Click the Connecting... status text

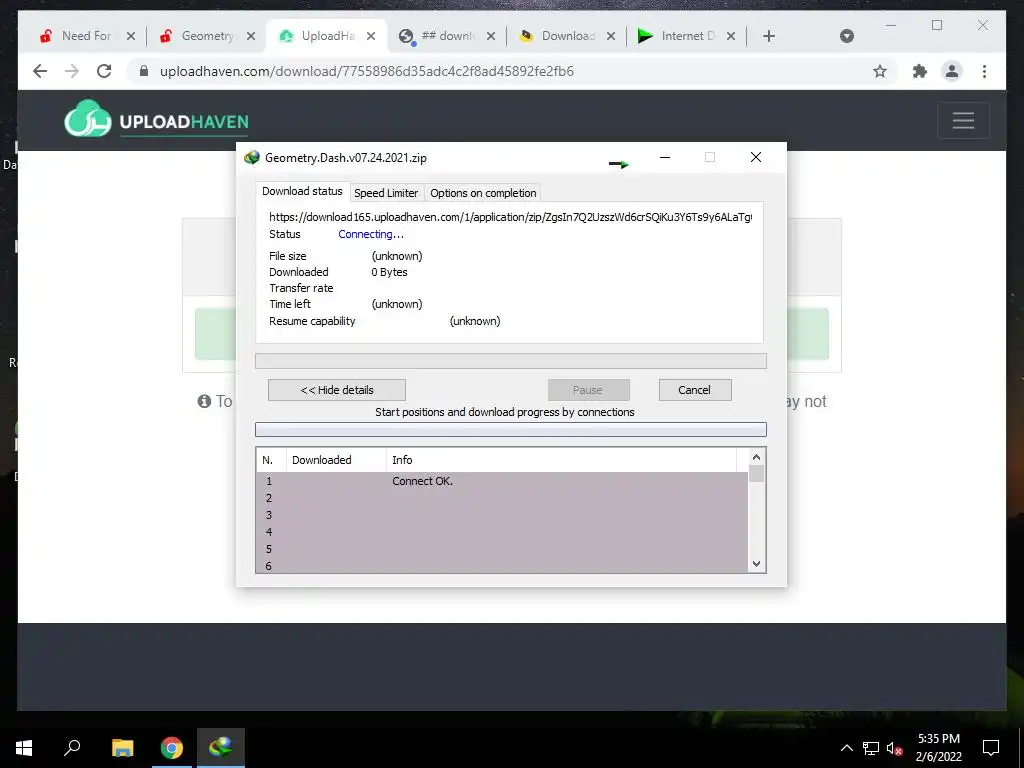371,234
